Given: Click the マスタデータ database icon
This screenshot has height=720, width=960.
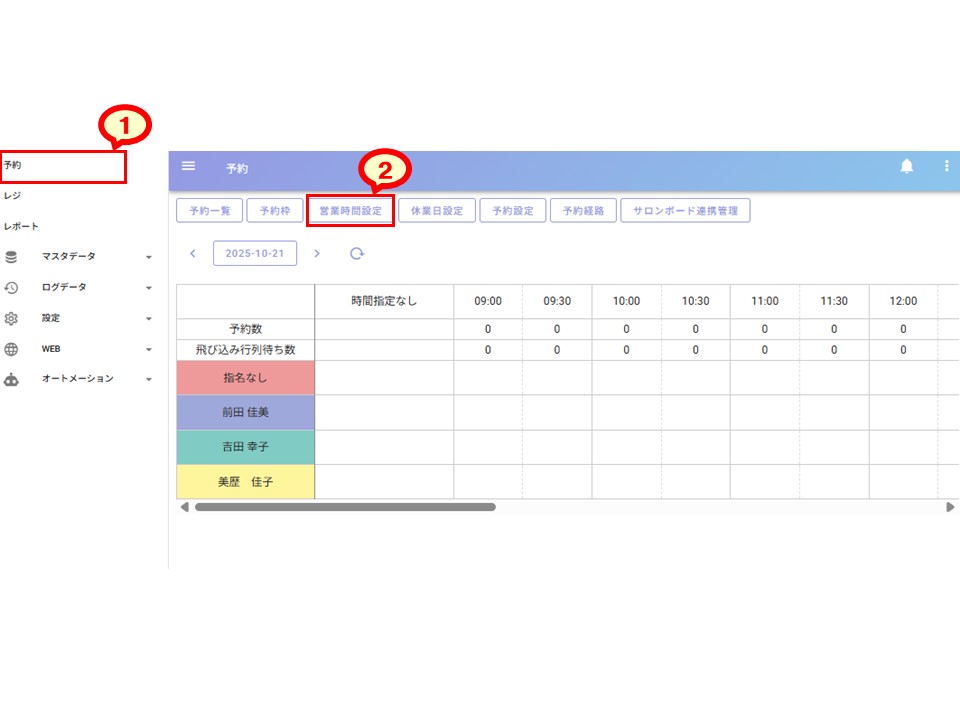Looking at the screenshot, I should [x=11, y=257].
